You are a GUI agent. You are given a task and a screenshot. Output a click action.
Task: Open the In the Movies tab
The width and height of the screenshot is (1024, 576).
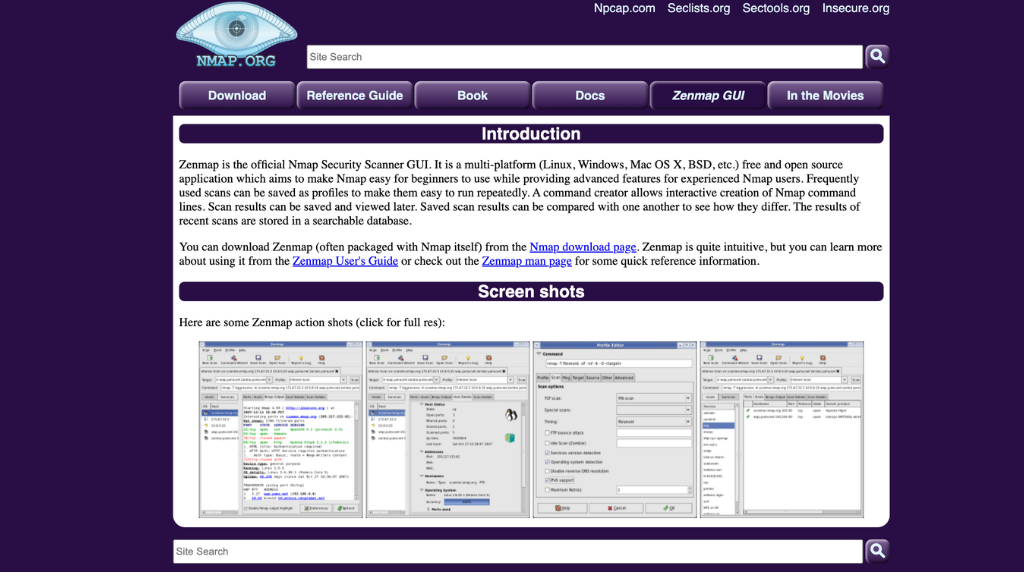pos(825,95)
